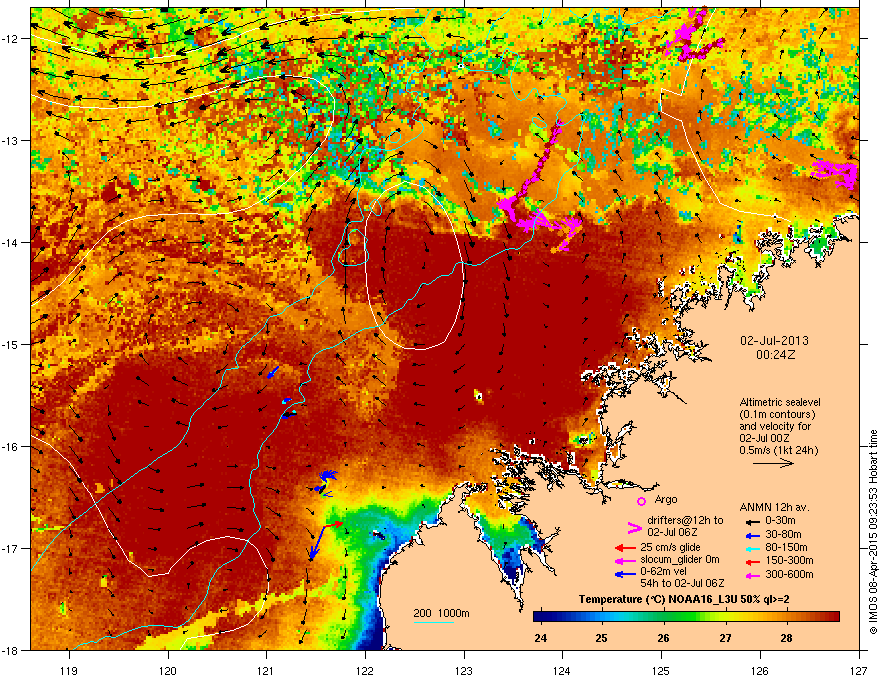The height and width of the screenshot is (680, 880).
Task: Click the colorbar tick label '28'
Action: point(786,638)
